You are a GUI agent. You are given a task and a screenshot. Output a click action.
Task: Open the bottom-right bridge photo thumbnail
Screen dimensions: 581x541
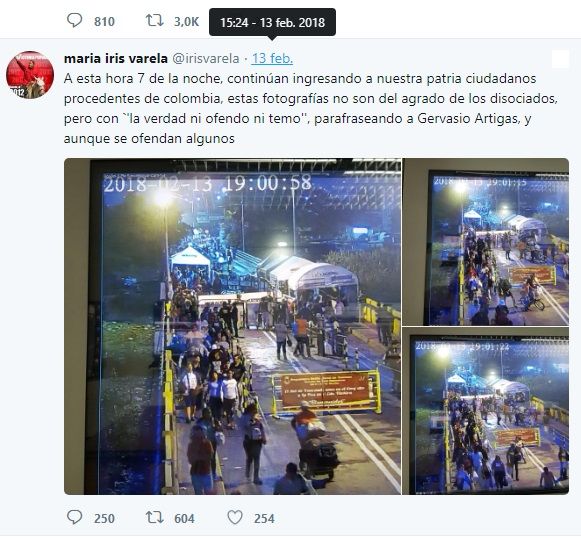click(486, 411)
